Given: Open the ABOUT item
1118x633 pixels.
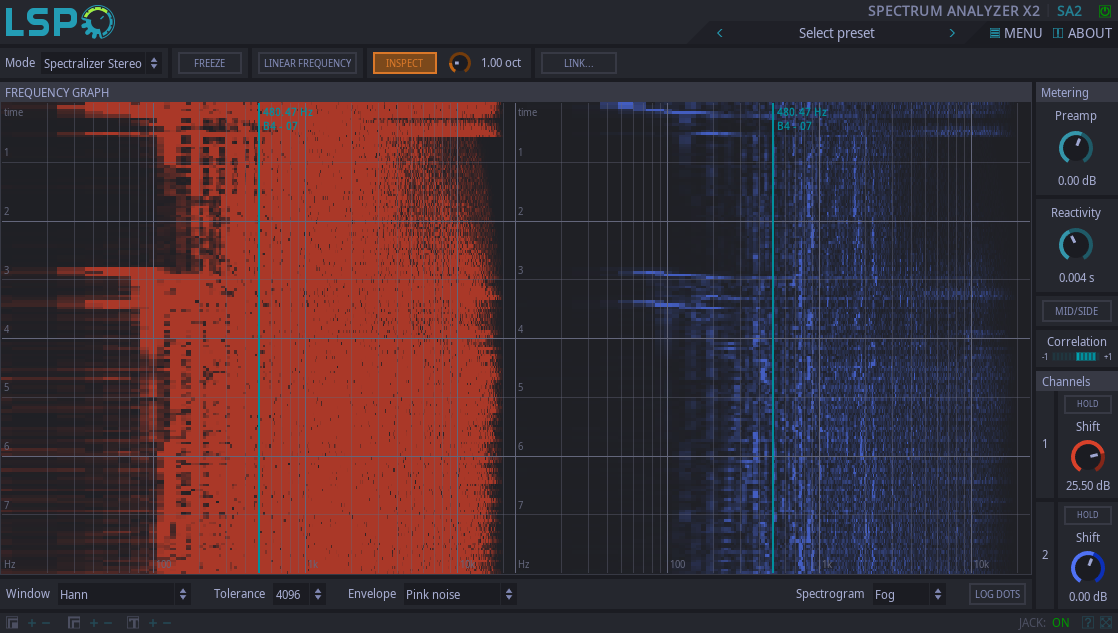Looking at the screenshot, I should click(x=1082, y=33).
